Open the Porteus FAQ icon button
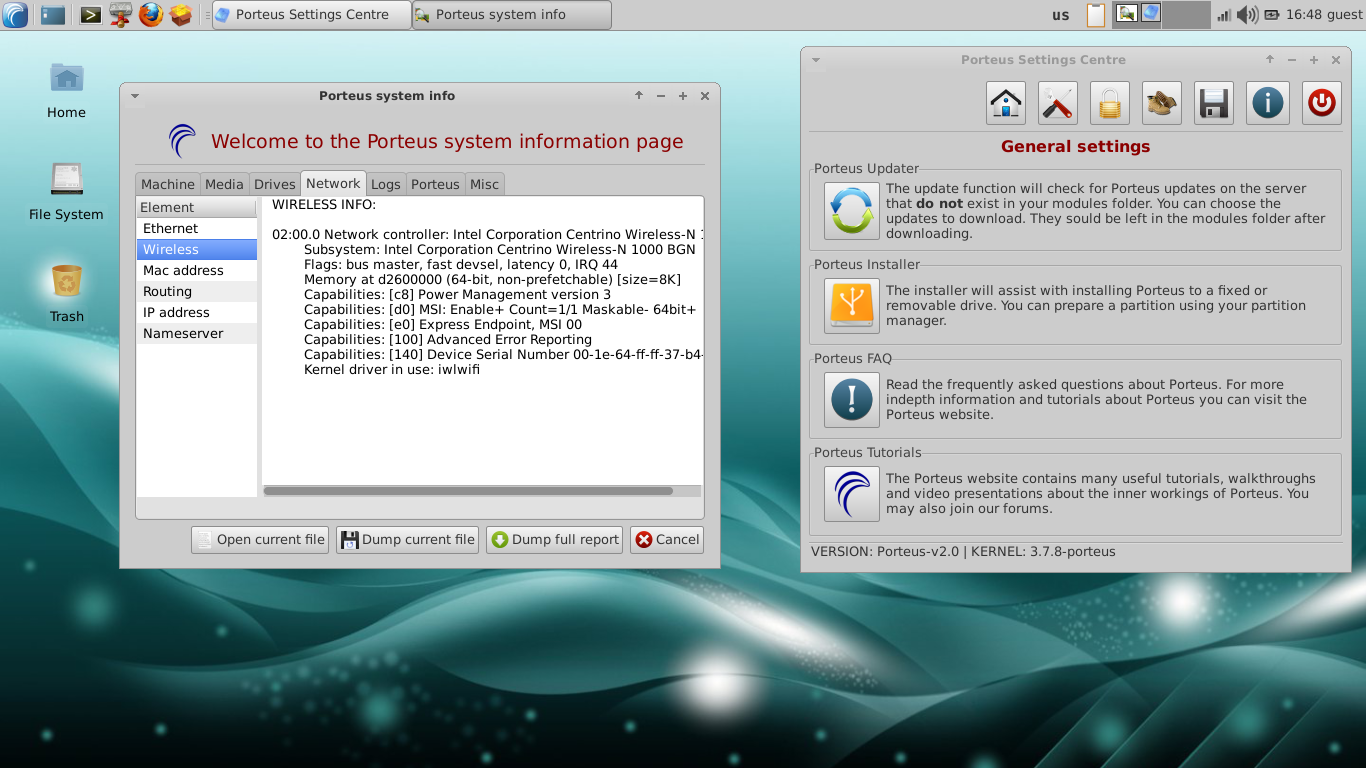This screenshot has width=1366, height=768. pyautogui.click(x=852, y=400)
